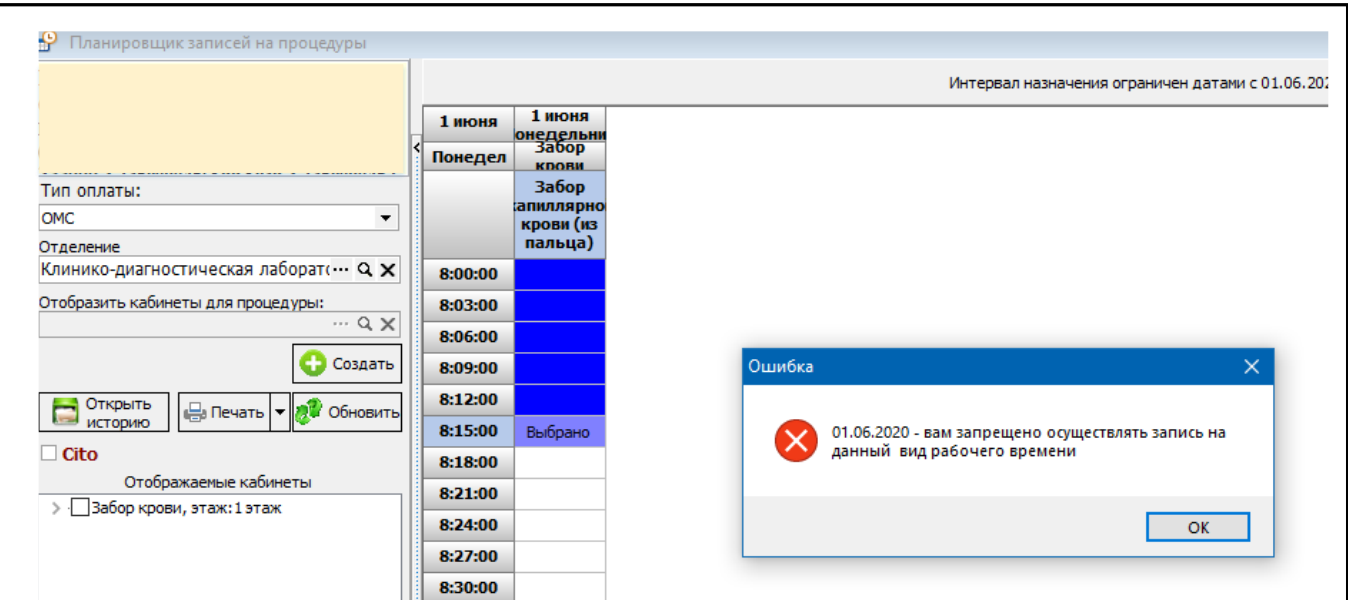Select the blue 8:00:00 slot
The width and height of the screenshot is (1348, 600).
560,274
